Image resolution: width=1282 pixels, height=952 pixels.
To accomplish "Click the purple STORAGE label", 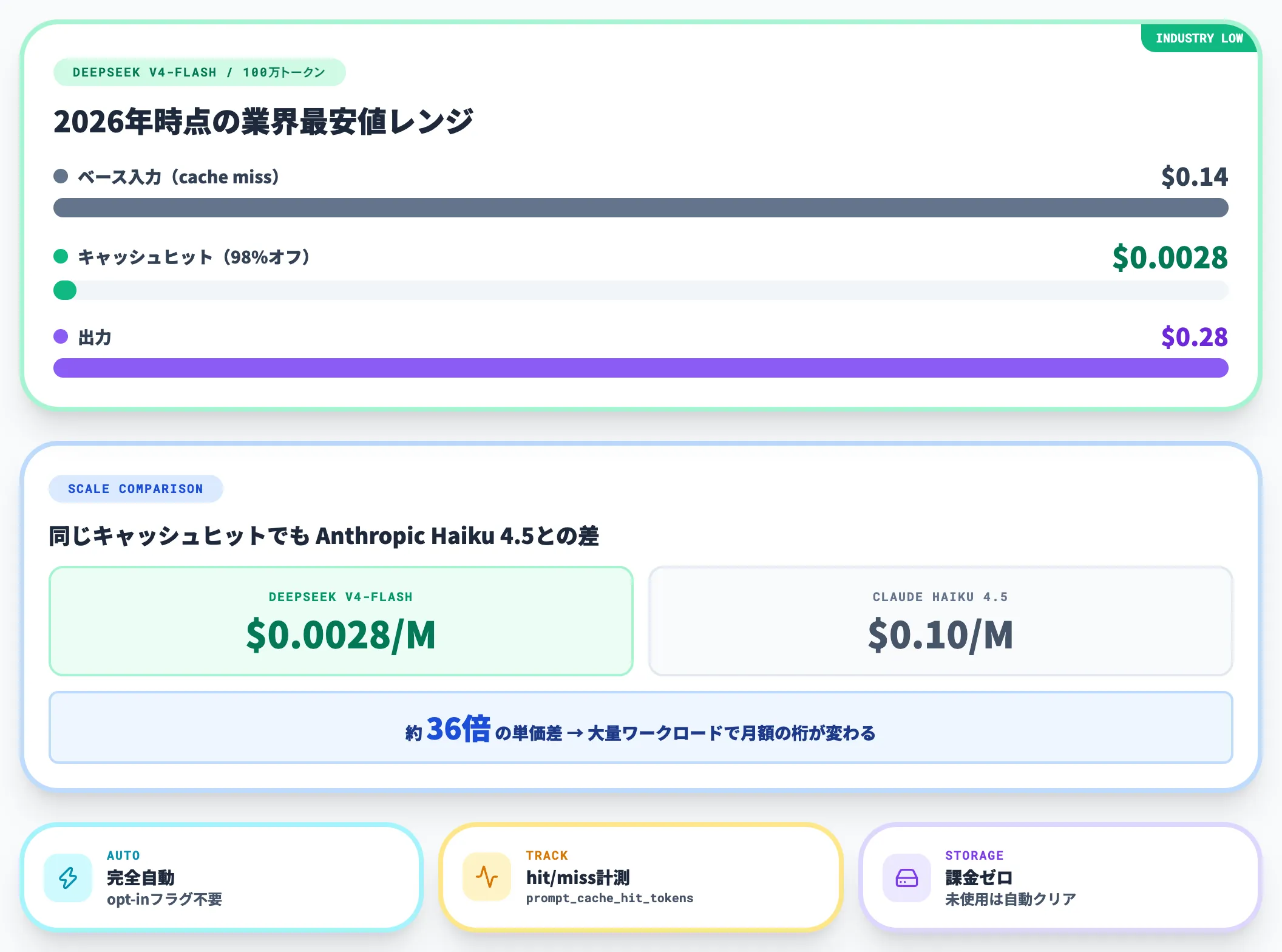I will pyautogui.click(x=974, y=855).
